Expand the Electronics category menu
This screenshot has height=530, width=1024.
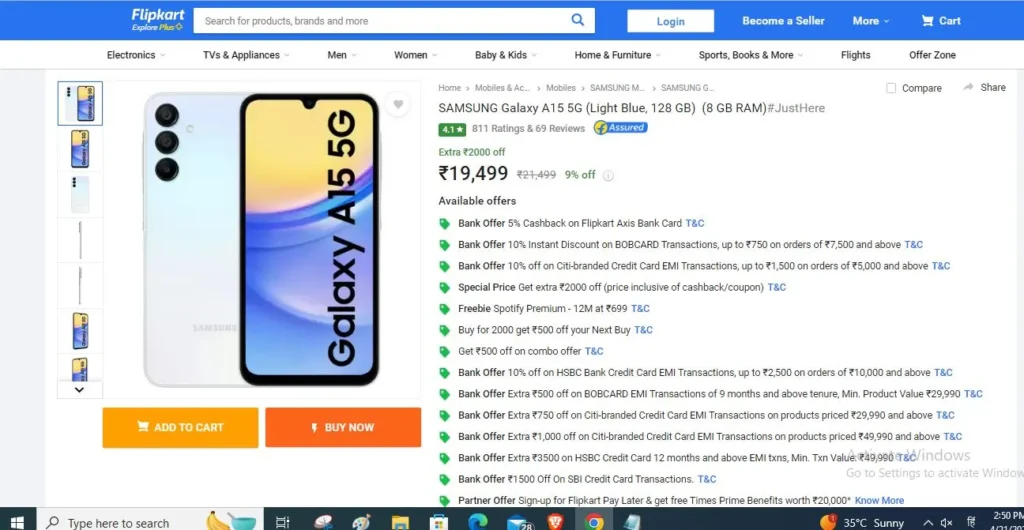pyautogui.click(x=136, y=55)
